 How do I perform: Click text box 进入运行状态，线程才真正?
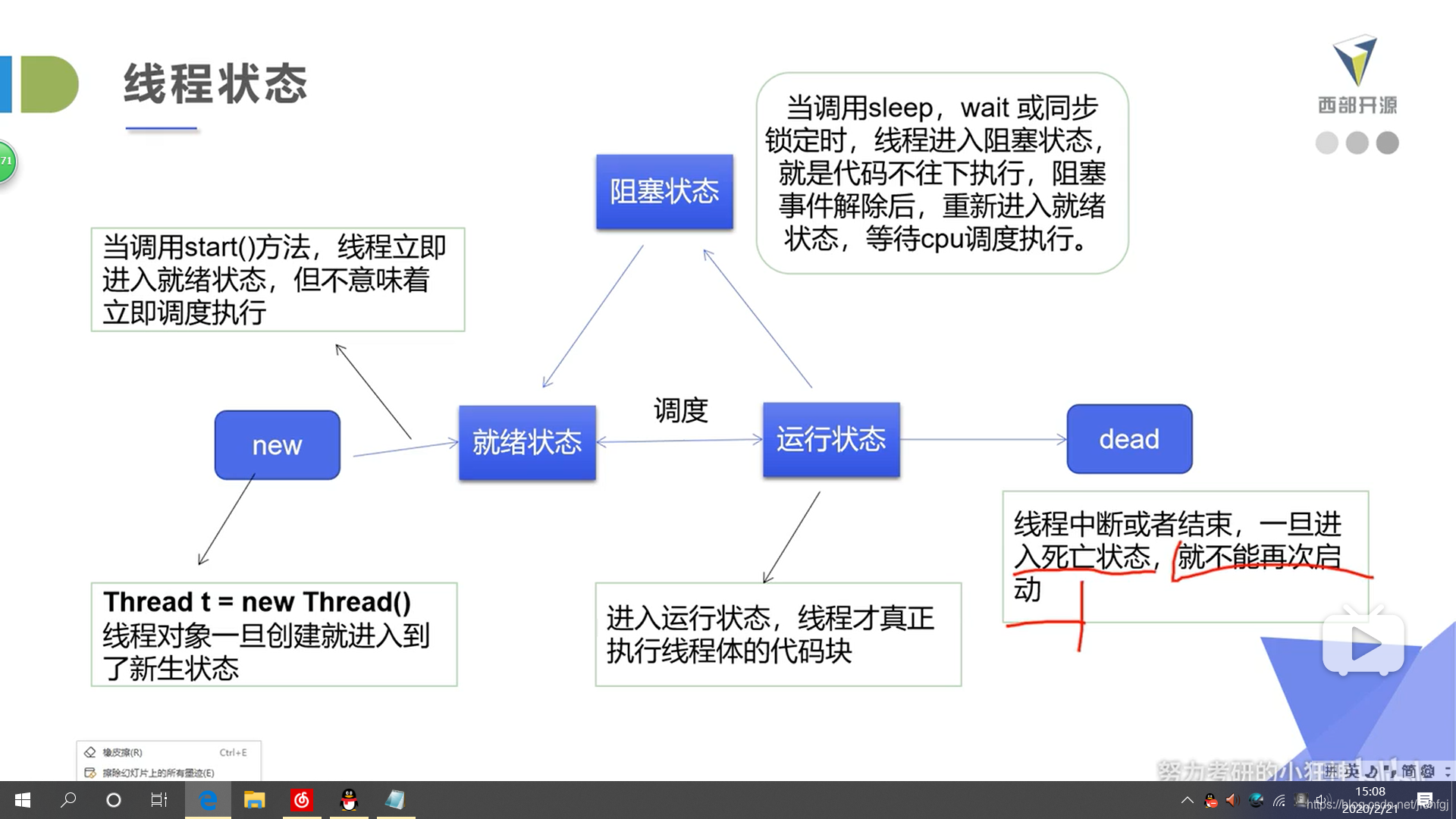pyautogui.click(x=778, y=635)
